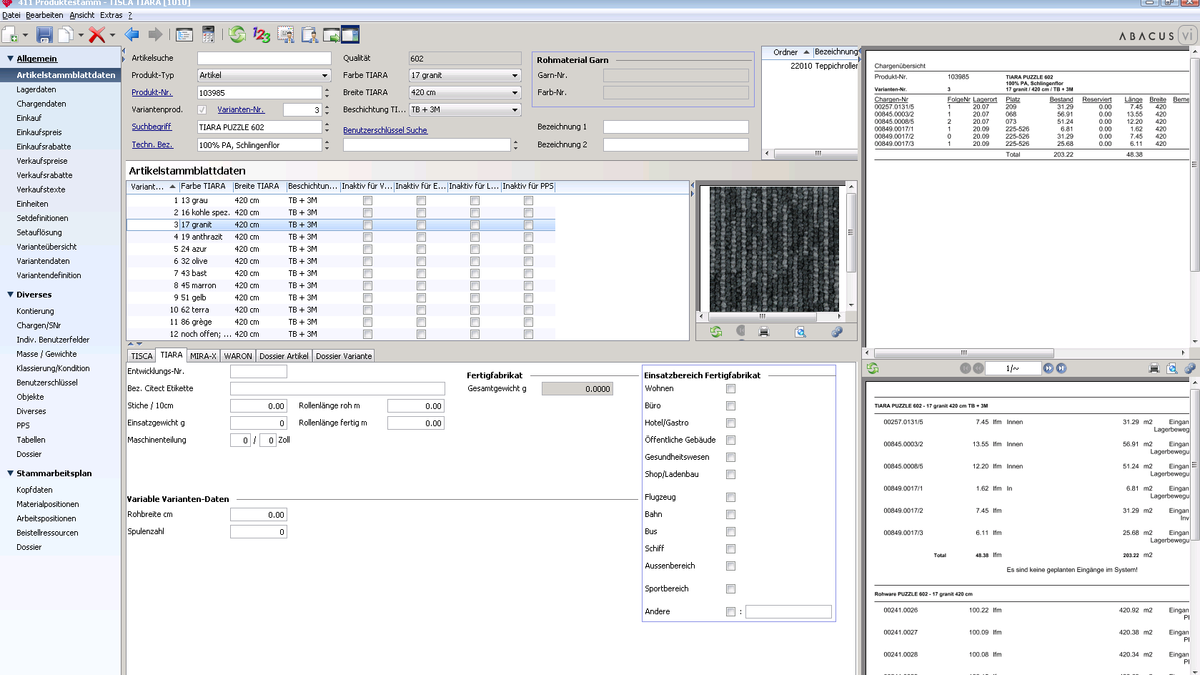
Task: Jump to last page of the report
Action: point(1061,368)
